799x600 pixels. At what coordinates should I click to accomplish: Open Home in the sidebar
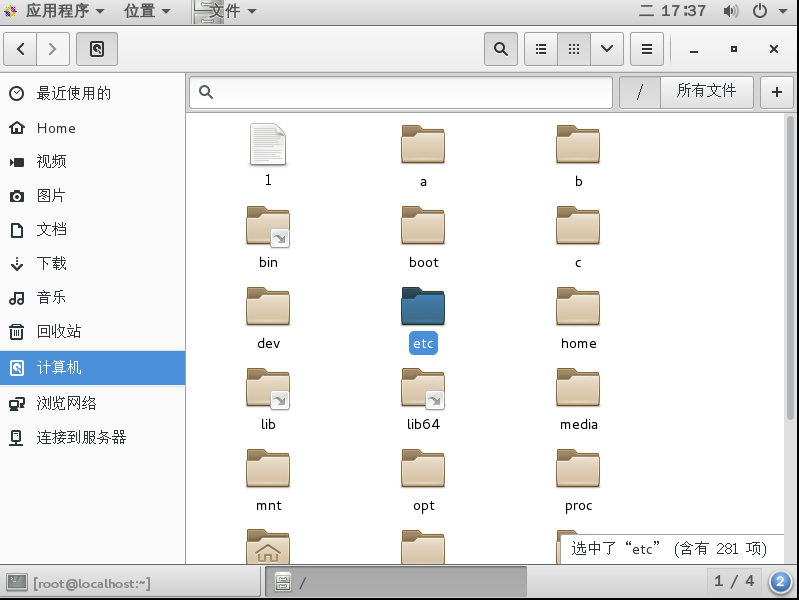(x=92, y=128)
